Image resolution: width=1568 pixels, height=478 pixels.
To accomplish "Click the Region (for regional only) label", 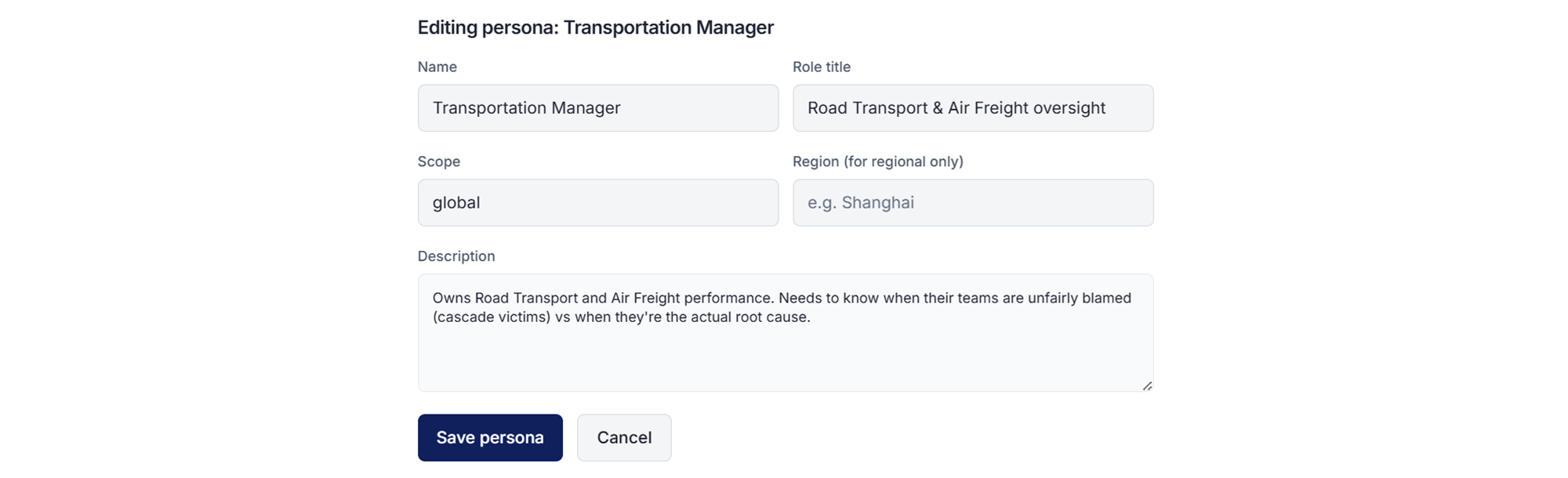I will (877, 162).
